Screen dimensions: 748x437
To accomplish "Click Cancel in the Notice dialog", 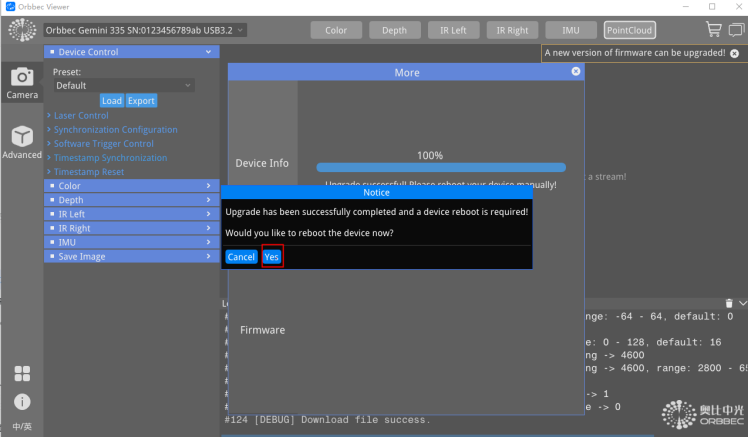I will 241,257.
